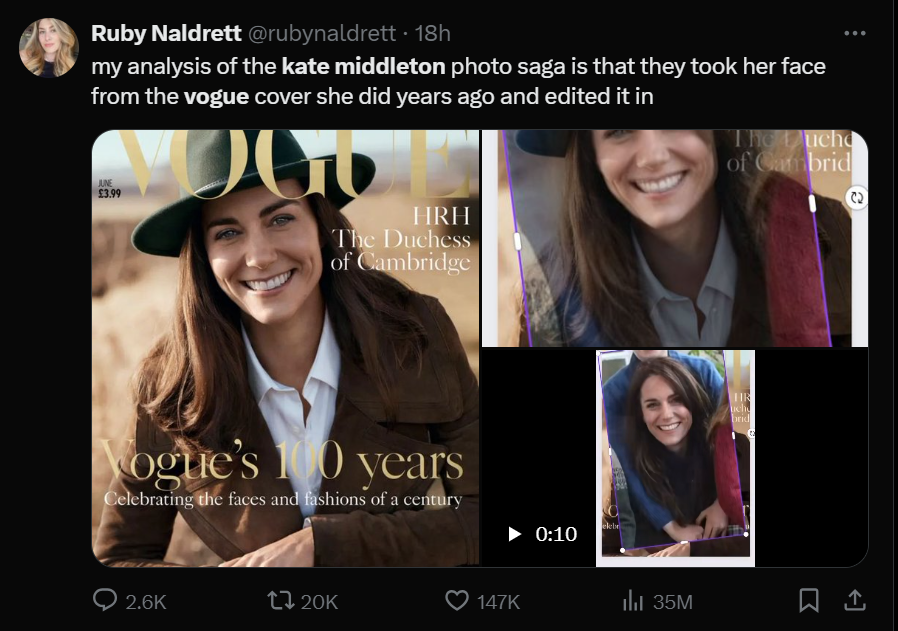Viewport: 898px width, 631px height.
Task: Click the circular rotate icon on the zoomed photo
Action: (856, 198)
